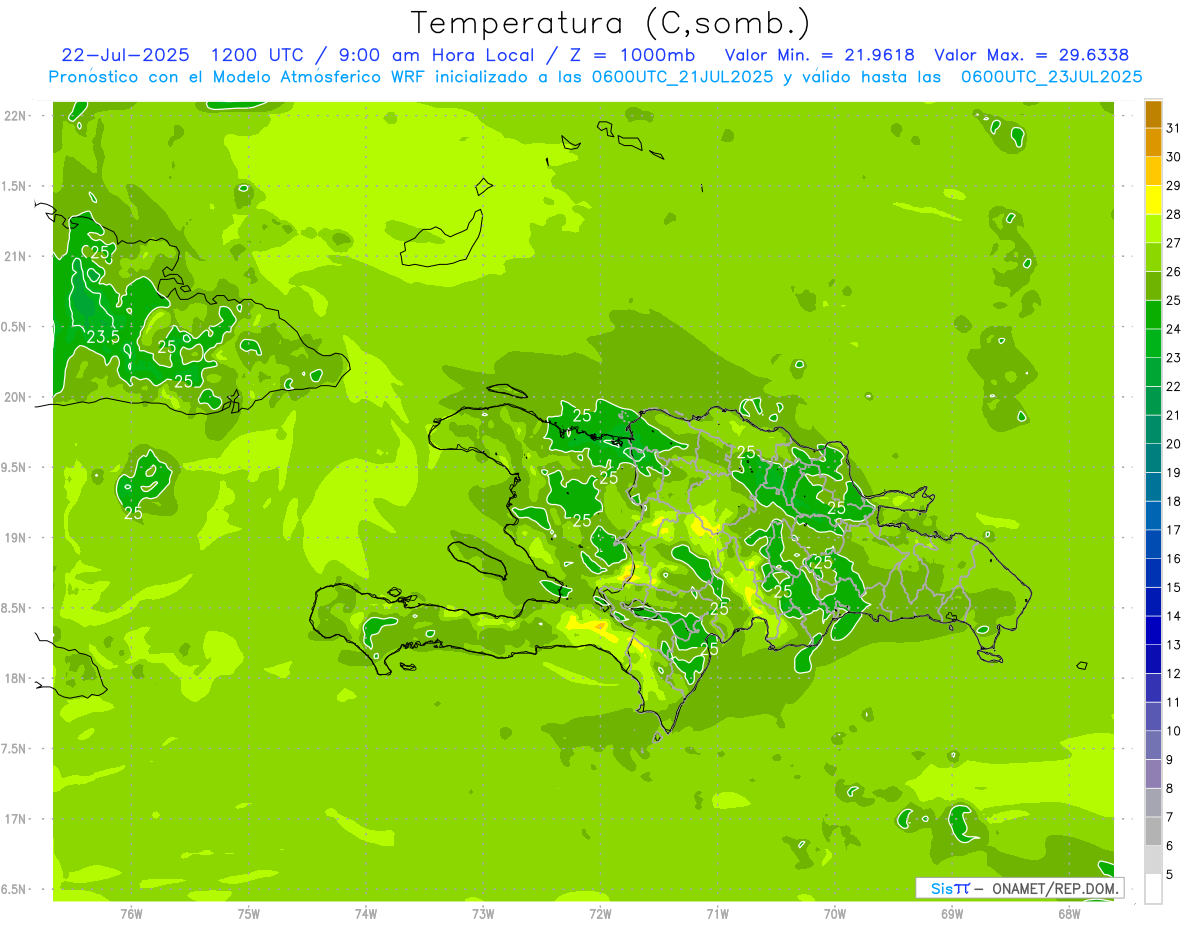Click the '26' value on the color scale
Screen dimensions: 1200x927
(x=1174, y=272)
